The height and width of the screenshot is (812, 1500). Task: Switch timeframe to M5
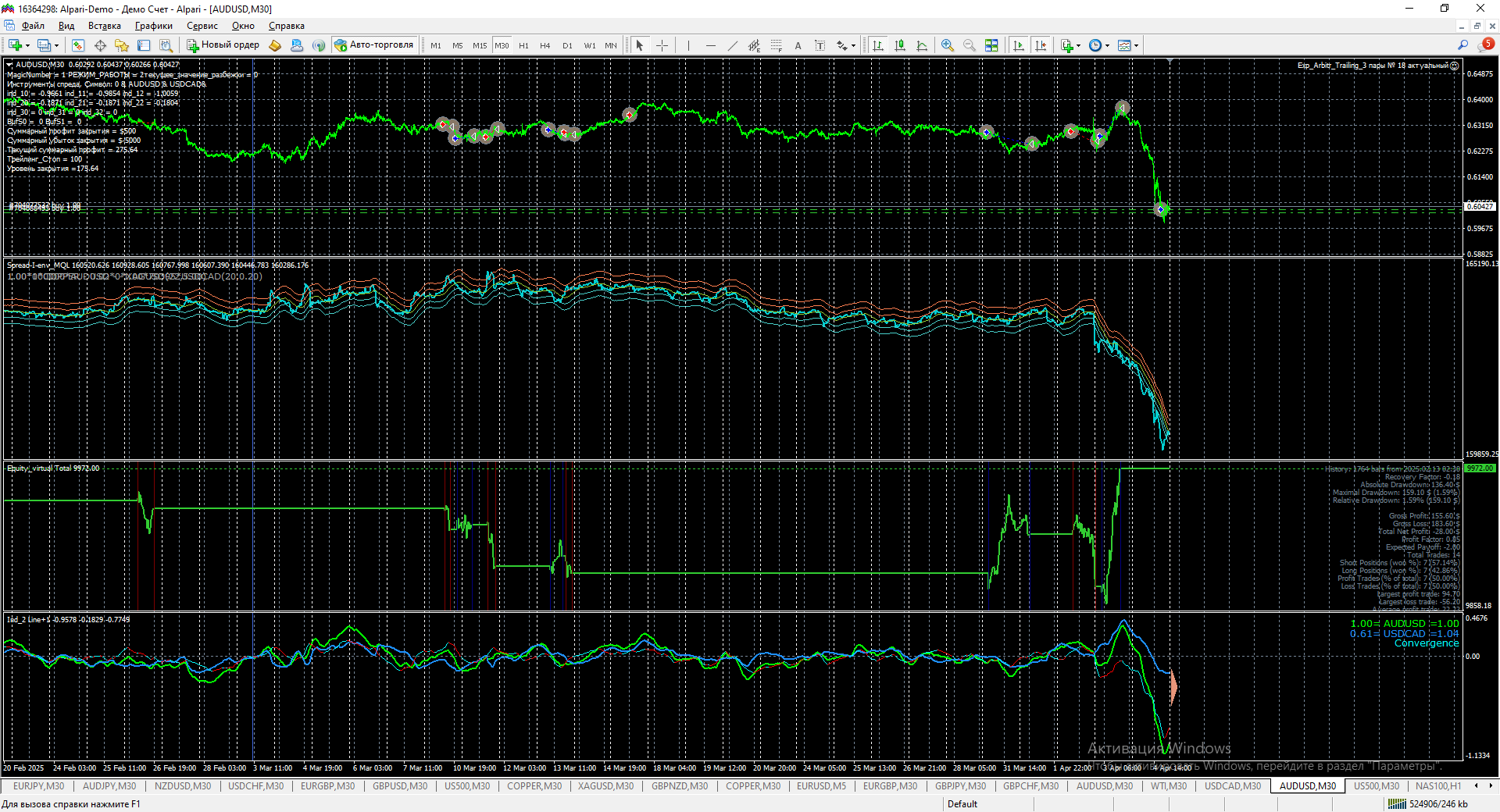[458, 45]
